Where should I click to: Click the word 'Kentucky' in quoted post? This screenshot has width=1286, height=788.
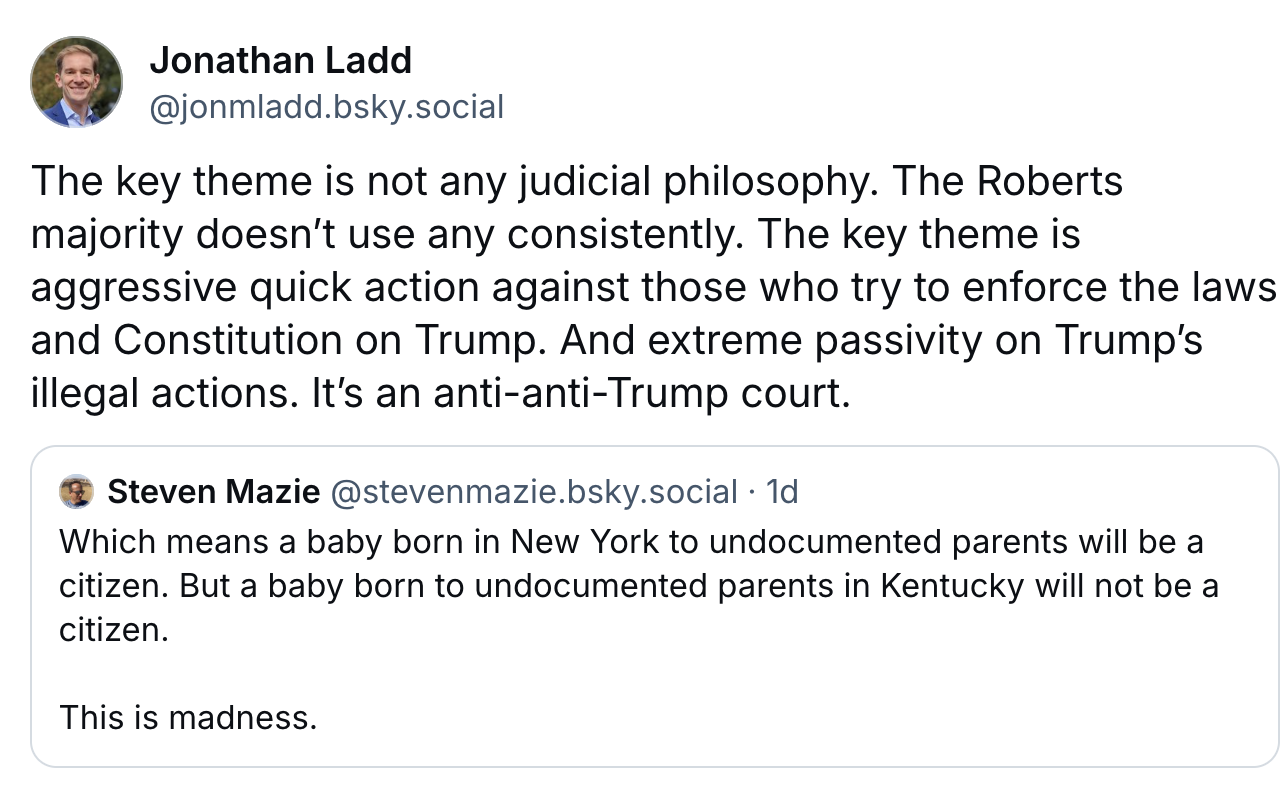coord(953,585)
